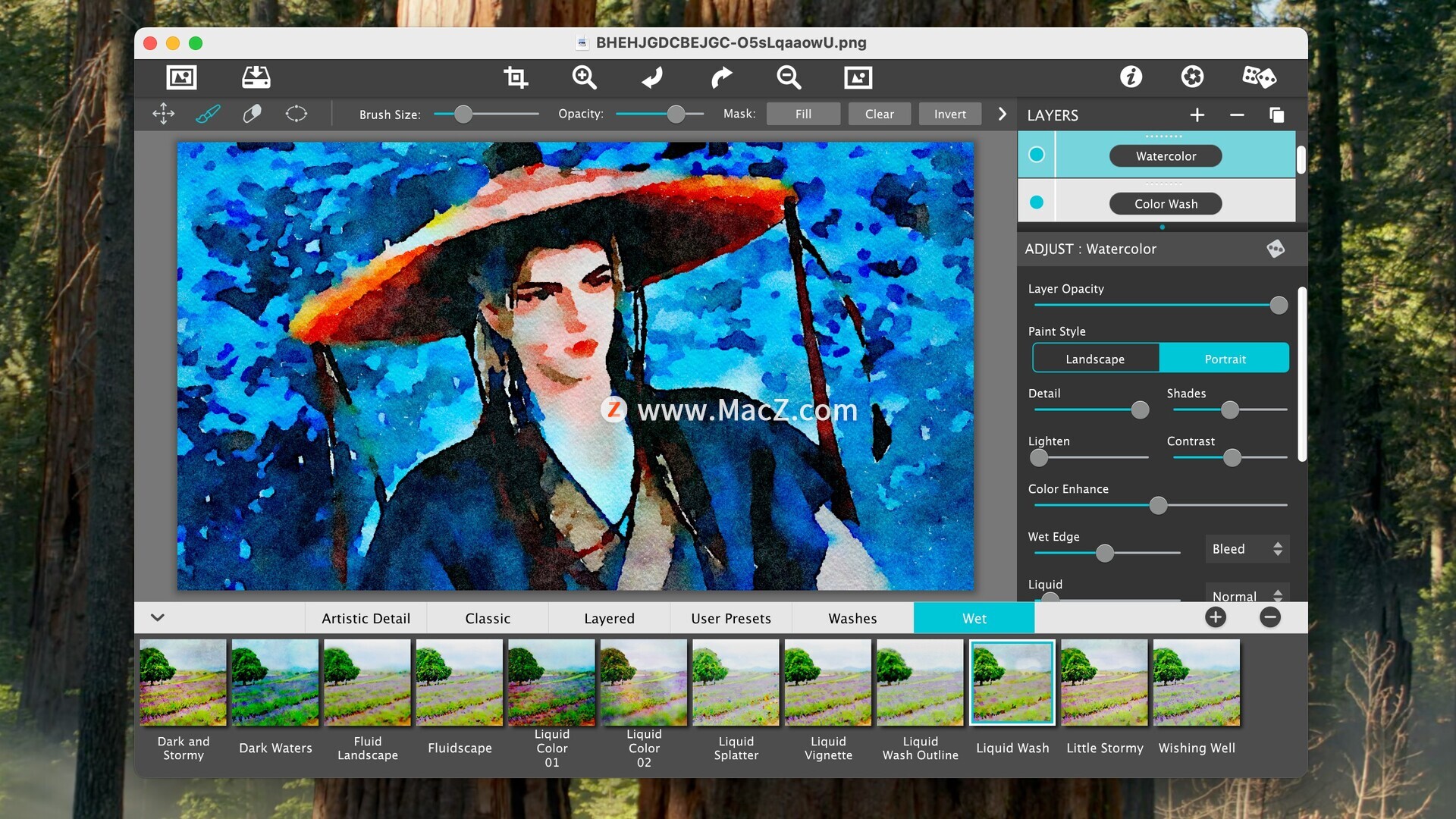This screenshot has height=819, width=1456.
Task: Randomize Watercolor adjust settings dice
Action: 1276,249
